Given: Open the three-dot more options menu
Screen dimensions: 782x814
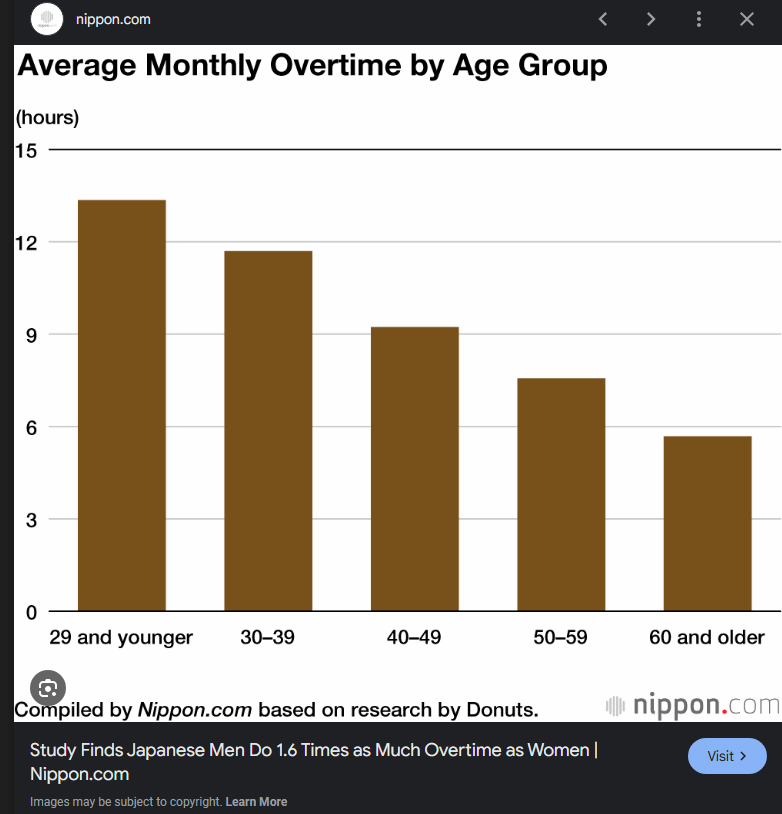Looking at the screenshot, I should pyautogui.click(x=699, y=20).
